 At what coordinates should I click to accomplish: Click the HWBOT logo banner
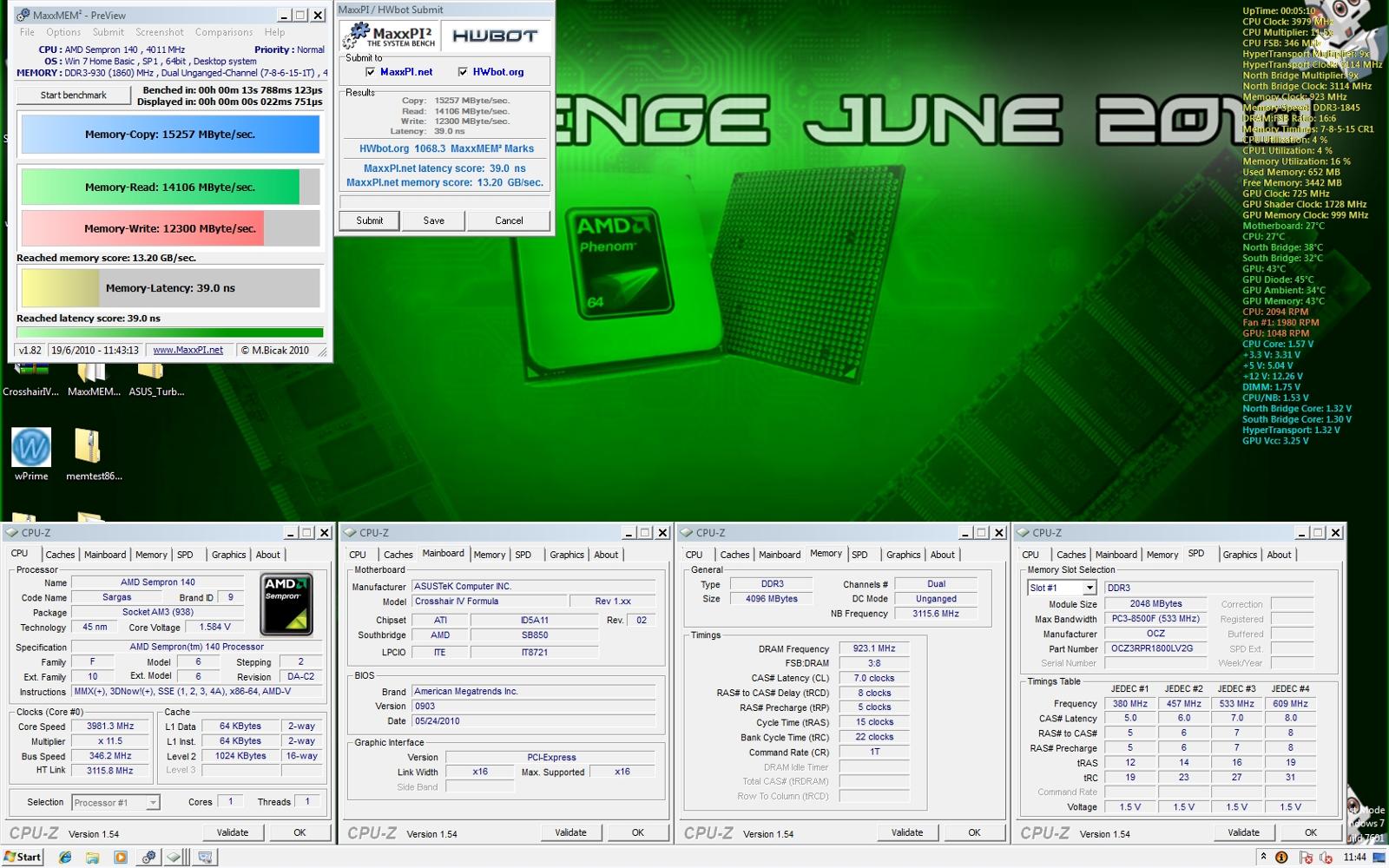pos(496,36)
